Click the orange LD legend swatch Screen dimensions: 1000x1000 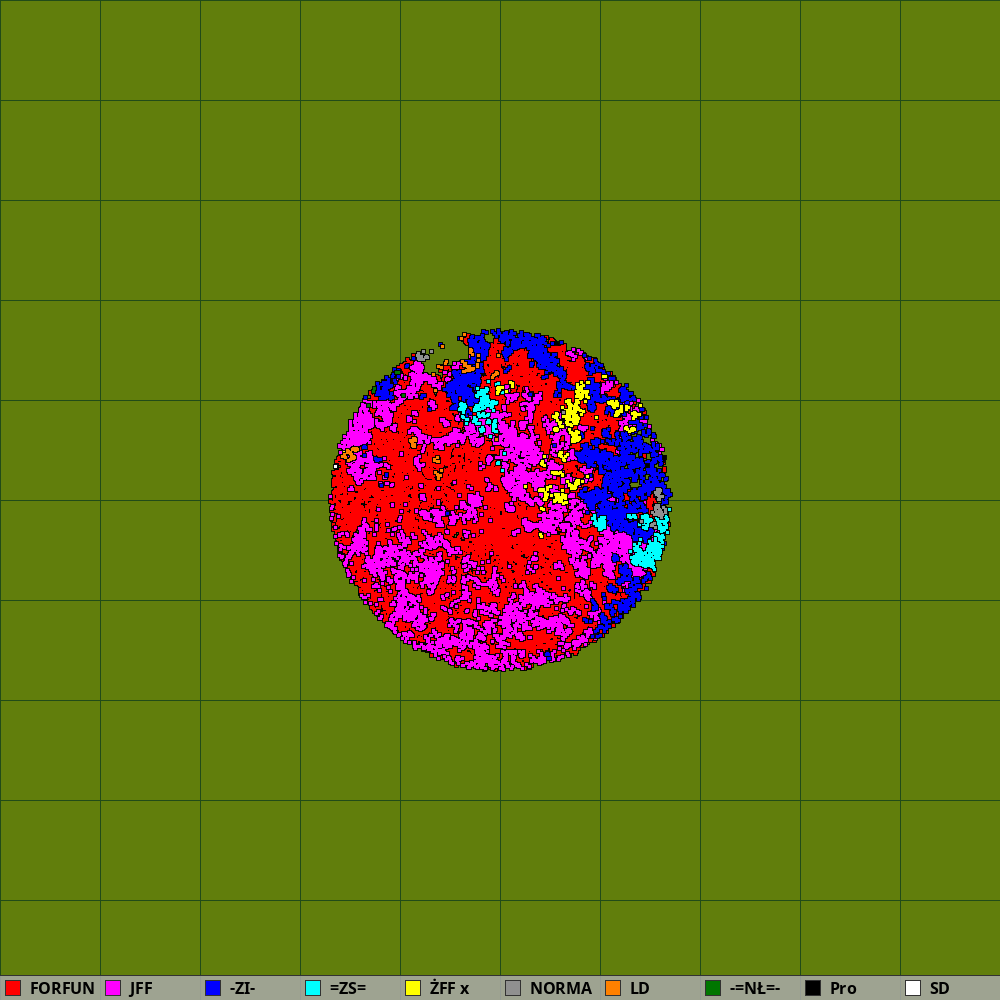pyautogui.click(x=613, y=988)
